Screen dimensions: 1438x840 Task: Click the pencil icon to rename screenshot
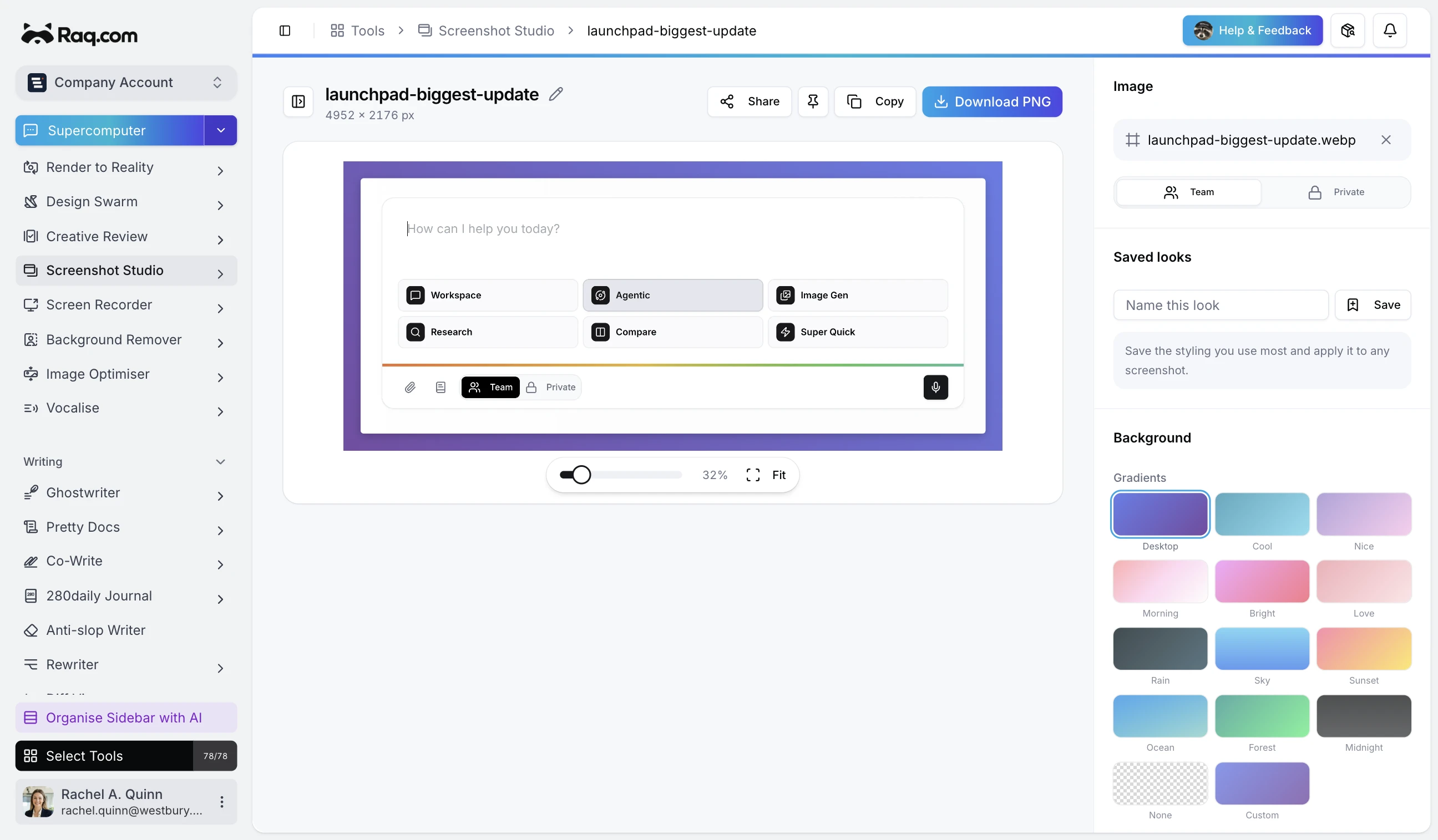(556, 94)
